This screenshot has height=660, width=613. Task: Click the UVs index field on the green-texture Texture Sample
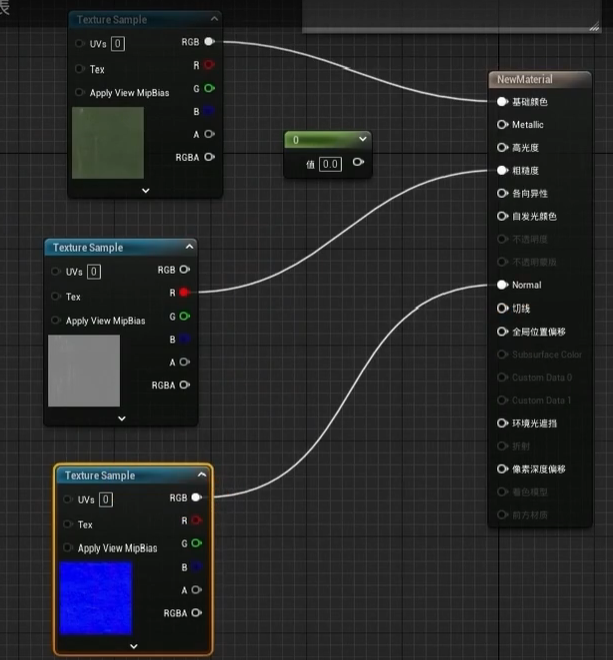[x=118, y=44]
